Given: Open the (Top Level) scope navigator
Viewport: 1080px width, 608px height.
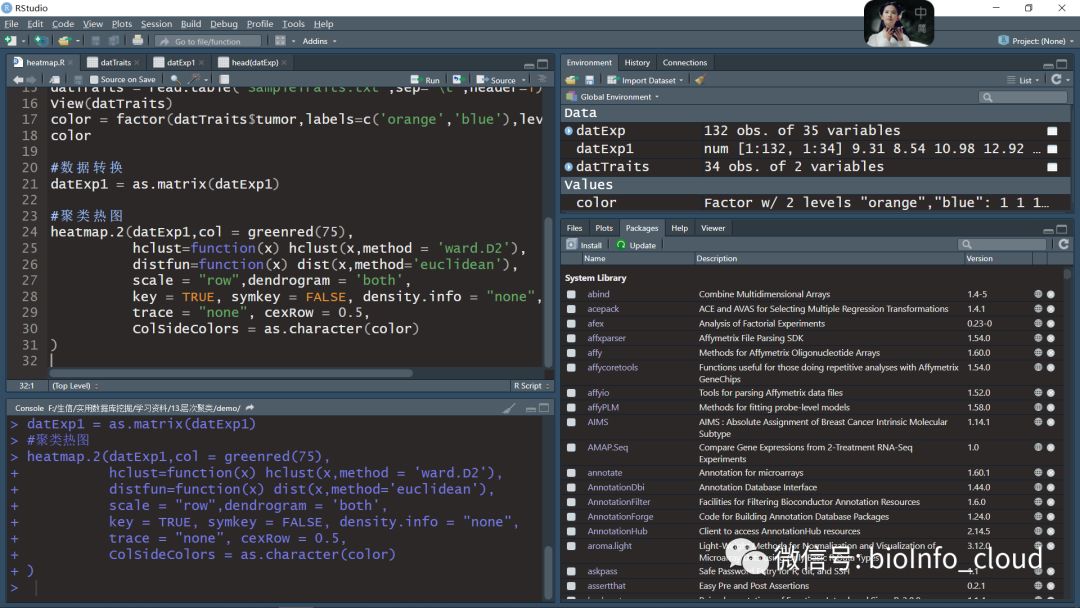Looking at the screenshot, I should pos(75,386).
